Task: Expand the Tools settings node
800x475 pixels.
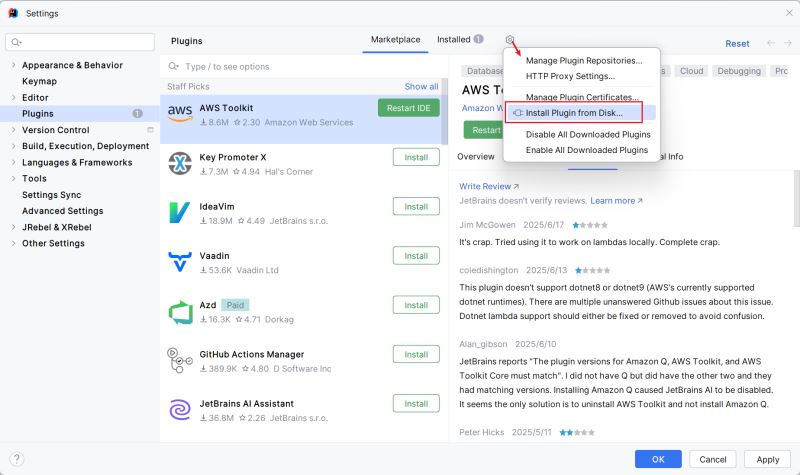Action: coord(13,178)
